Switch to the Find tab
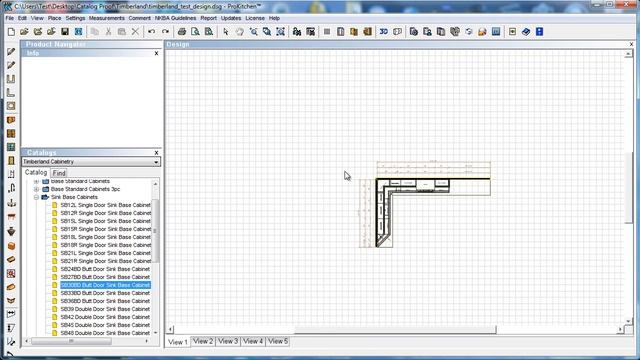 tap(59, 173)
